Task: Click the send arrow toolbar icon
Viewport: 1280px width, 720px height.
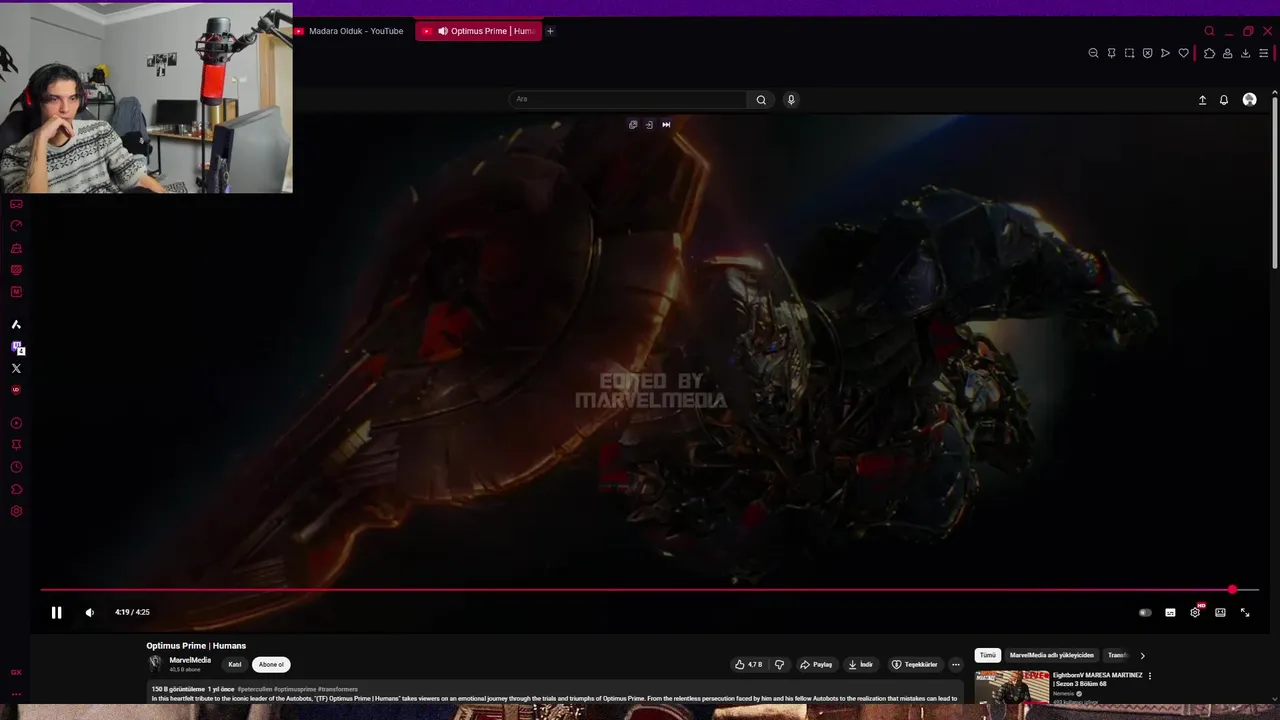Action: 1165,53
